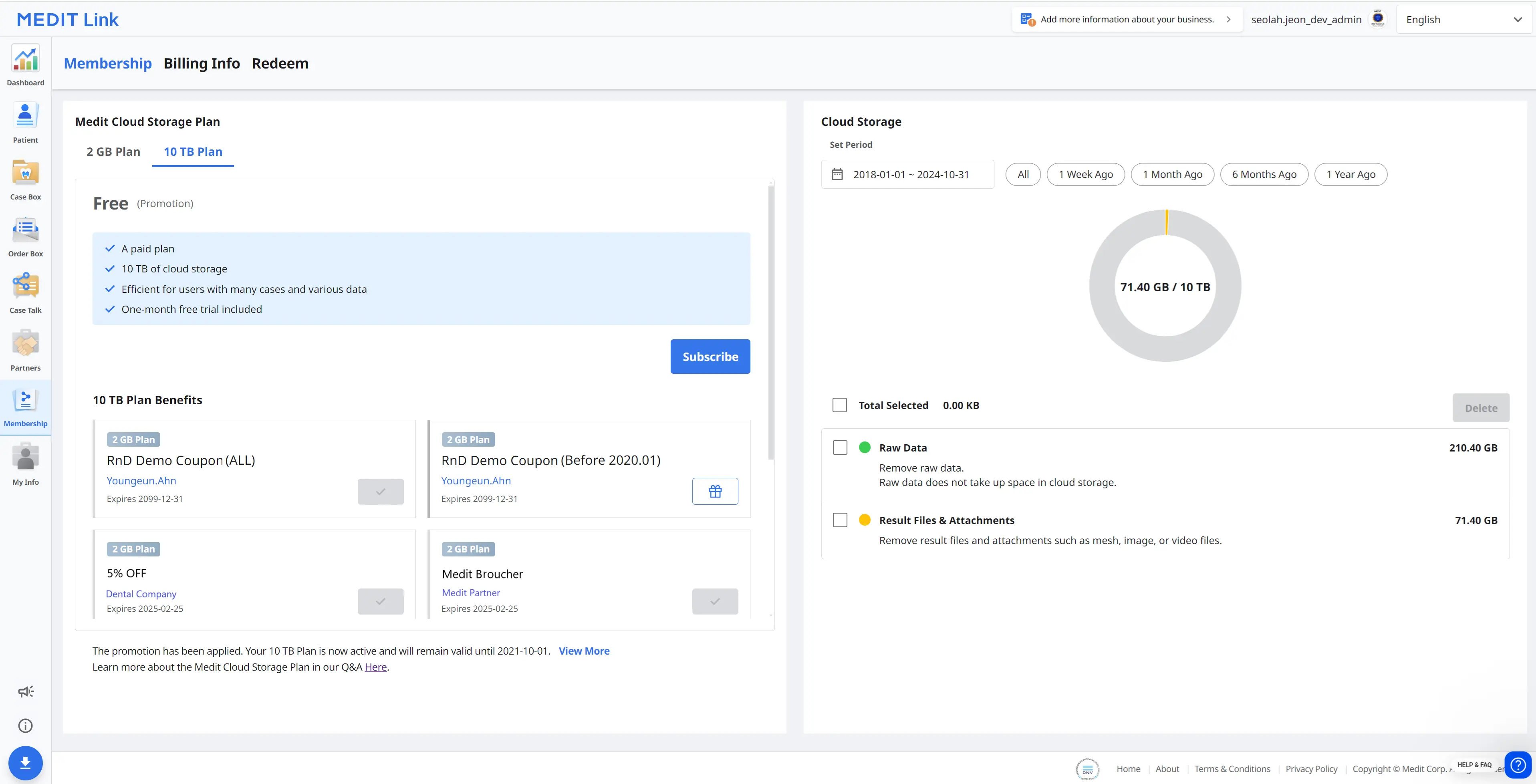Toggle the Total Selected checkbox
Viewport: 1536px width, 784px height.
(x=840, y=405)
